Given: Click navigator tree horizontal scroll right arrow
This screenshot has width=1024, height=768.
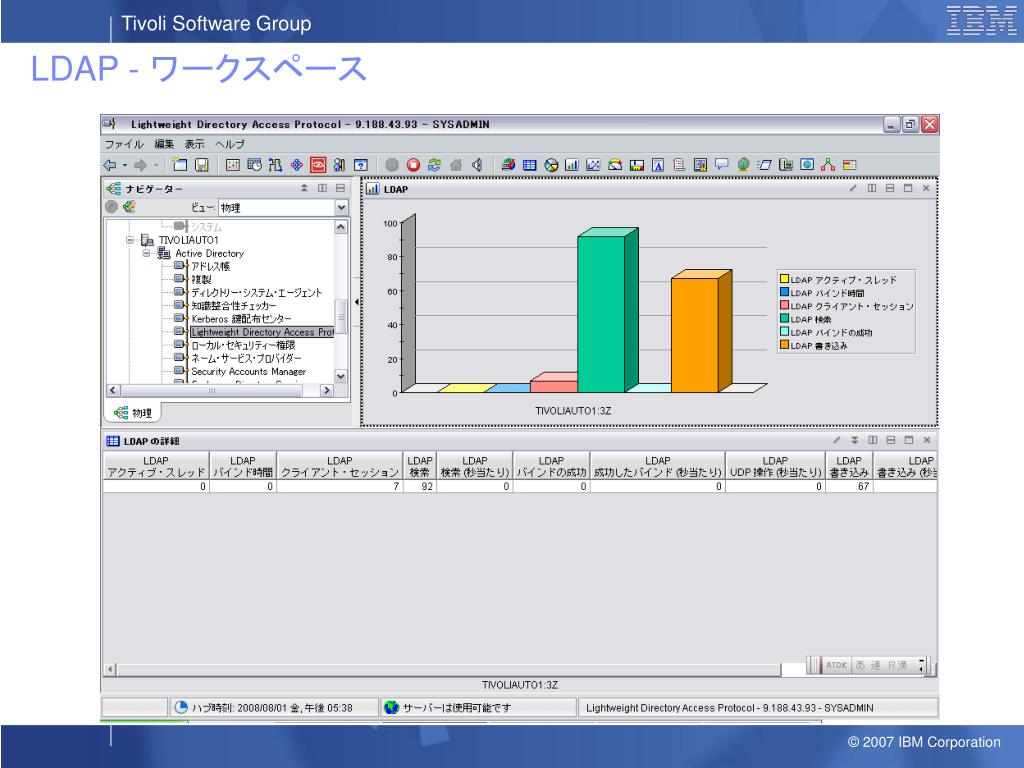Looking at the screenshot, I should 327,390.
